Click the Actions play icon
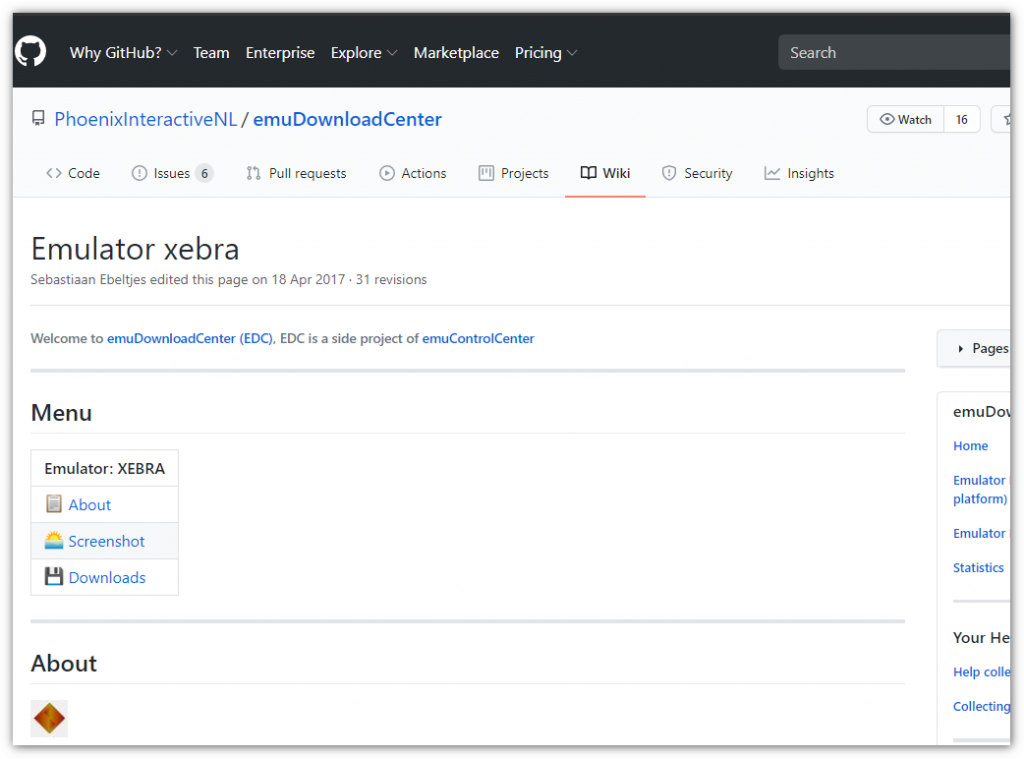 387,173
